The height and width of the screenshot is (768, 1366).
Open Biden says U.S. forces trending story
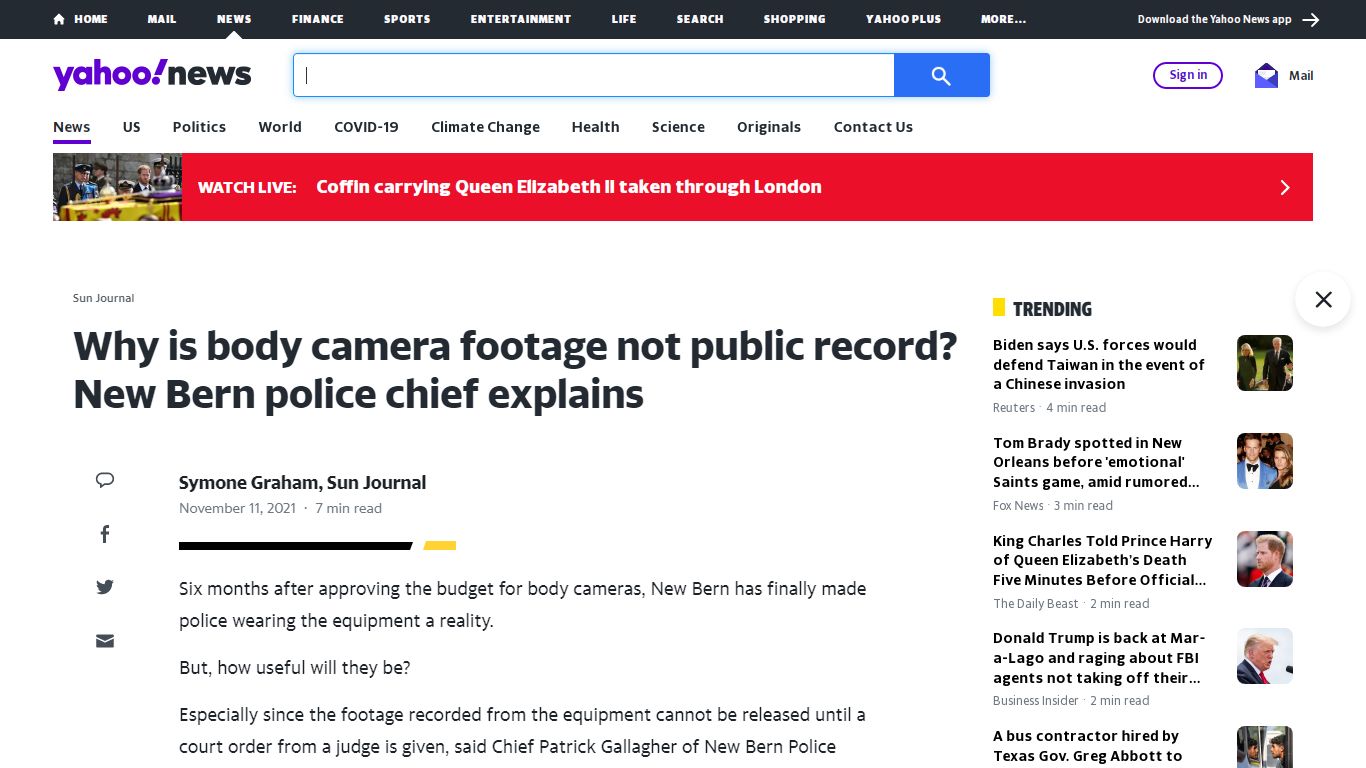pos(1099,364)
